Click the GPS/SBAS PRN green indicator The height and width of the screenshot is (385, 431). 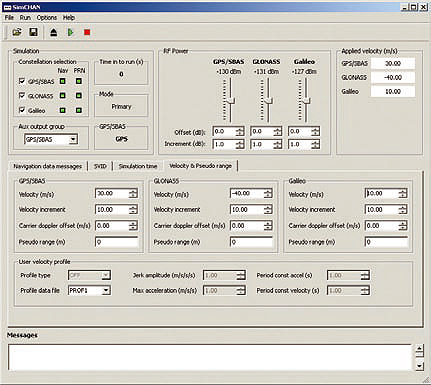point(79,81)
